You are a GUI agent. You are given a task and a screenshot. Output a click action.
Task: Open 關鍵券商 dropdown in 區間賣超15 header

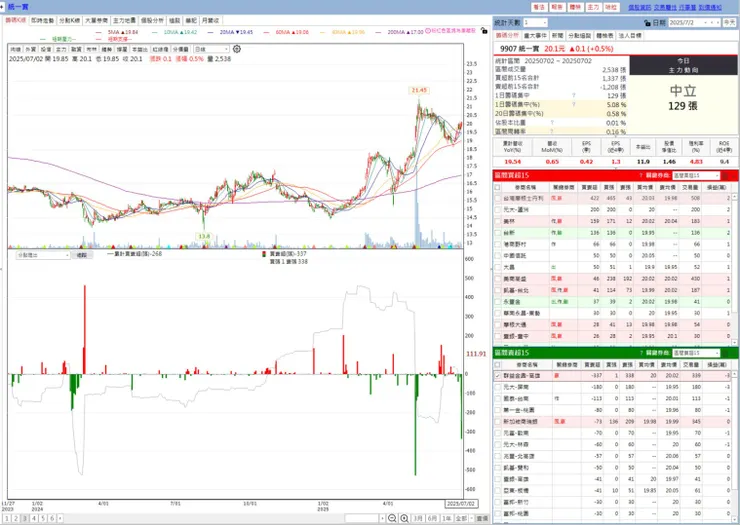[696, 353]
